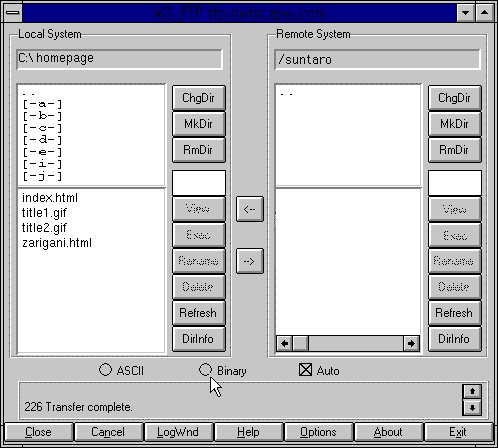Select title1.gif in local files
This screenshot has width=498, height=448.
44,213
